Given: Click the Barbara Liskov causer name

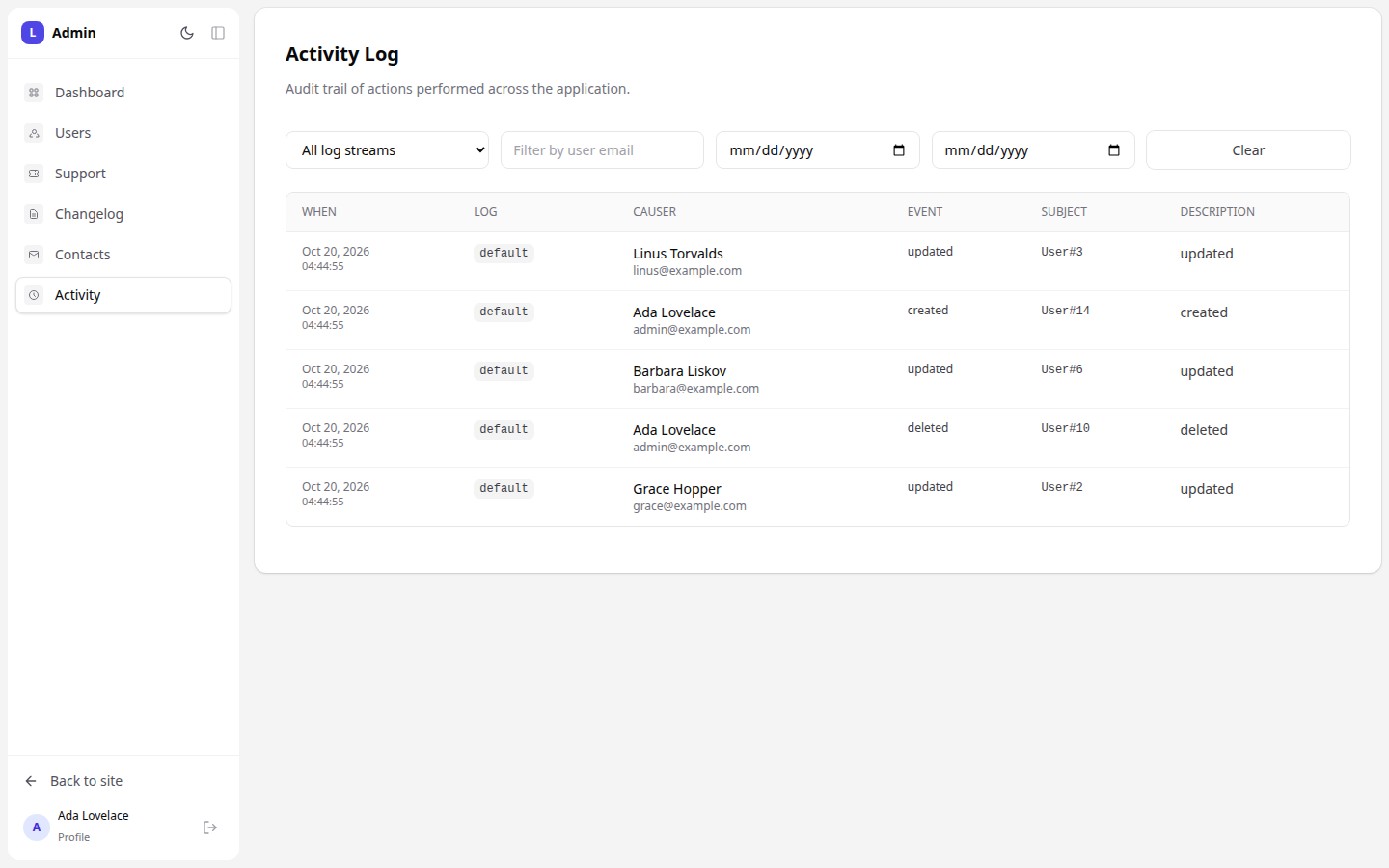Looking at the screenshot, I should coord(680,371).
